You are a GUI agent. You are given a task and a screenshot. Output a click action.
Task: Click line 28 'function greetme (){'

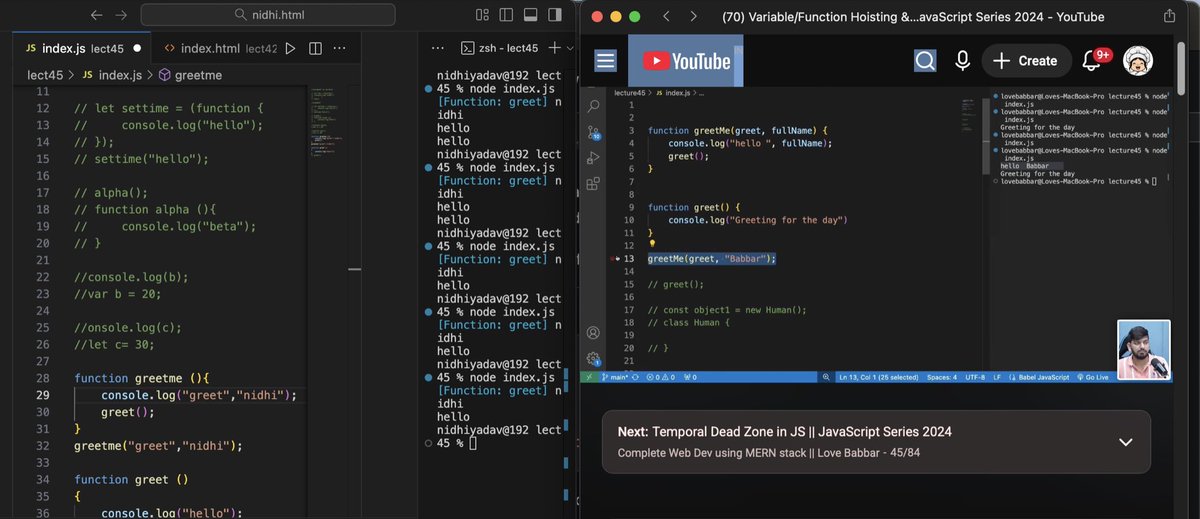[x=141, y=379]
